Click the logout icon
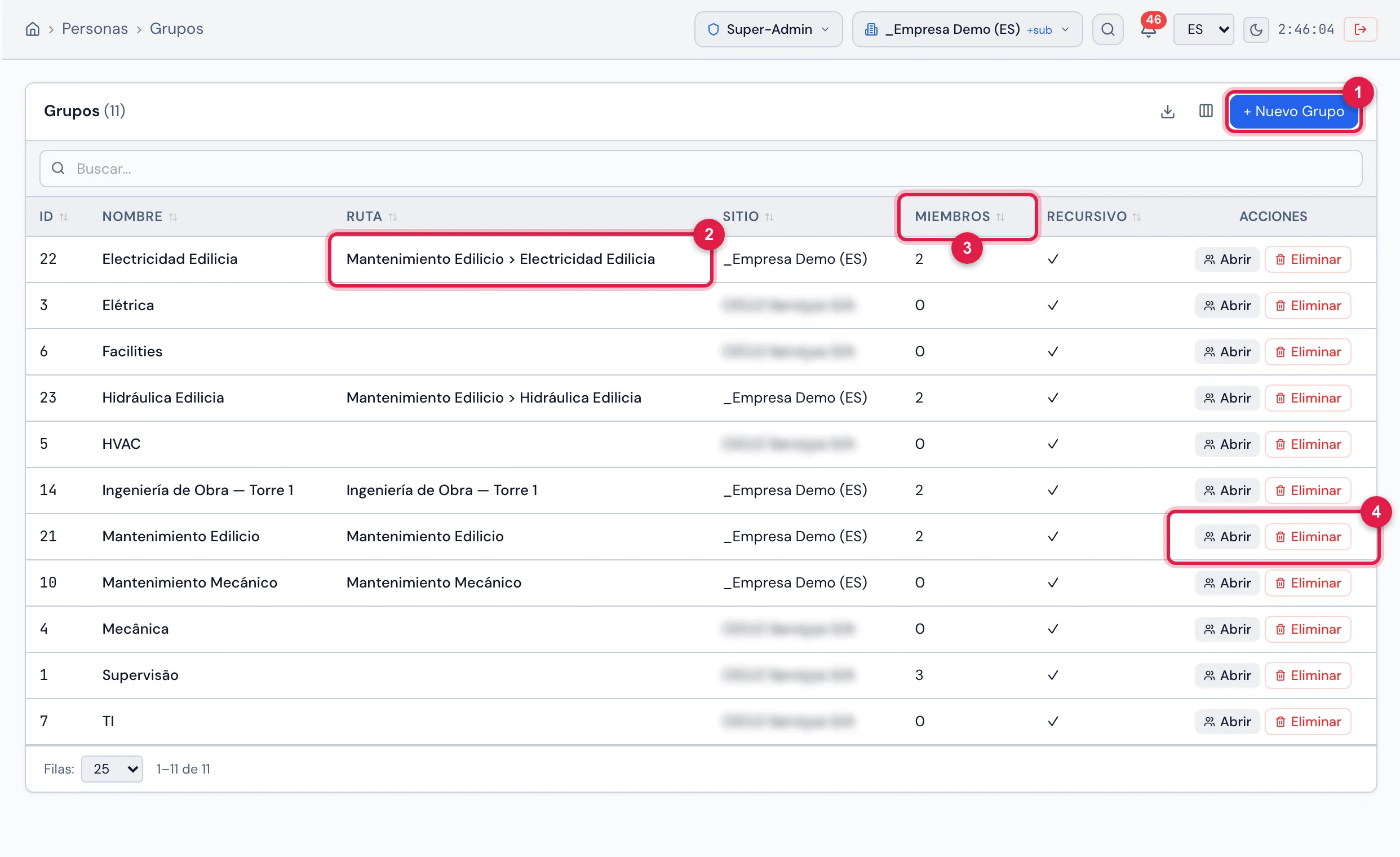Viewport: 1400px width, 857px height. click(x=1360, y=29)
